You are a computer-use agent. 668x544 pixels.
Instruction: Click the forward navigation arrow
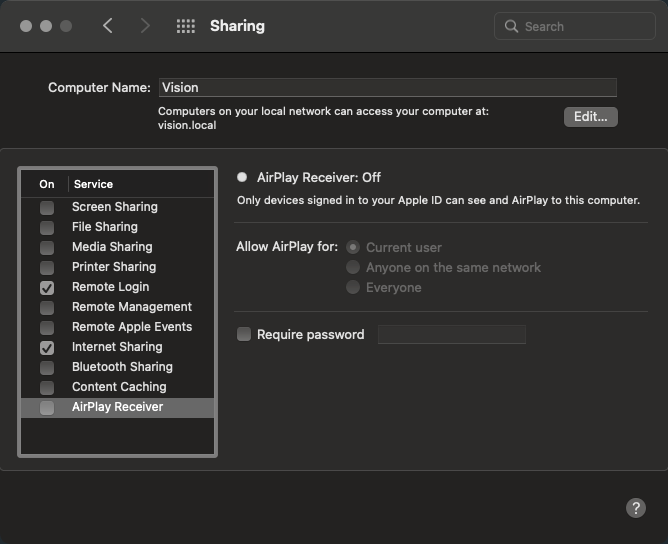pyautogui.click(x=145, y=26)
